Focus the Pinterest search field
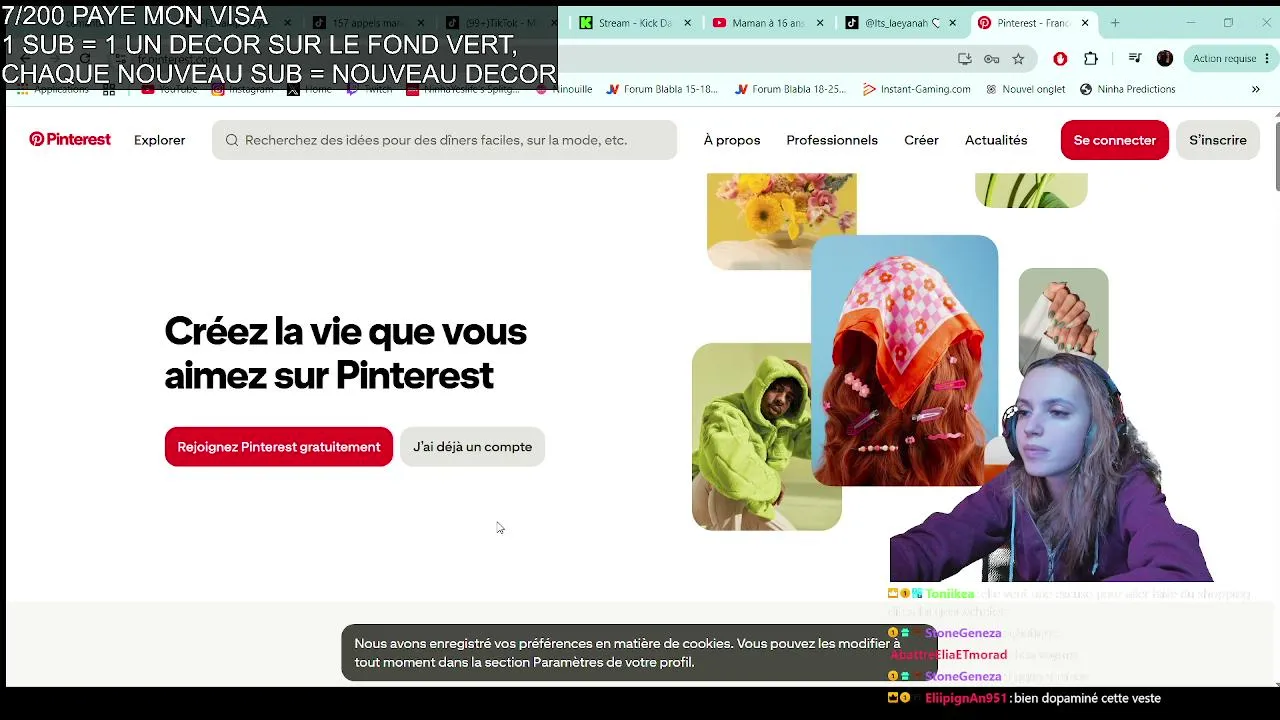 click(x=444, y=140)
